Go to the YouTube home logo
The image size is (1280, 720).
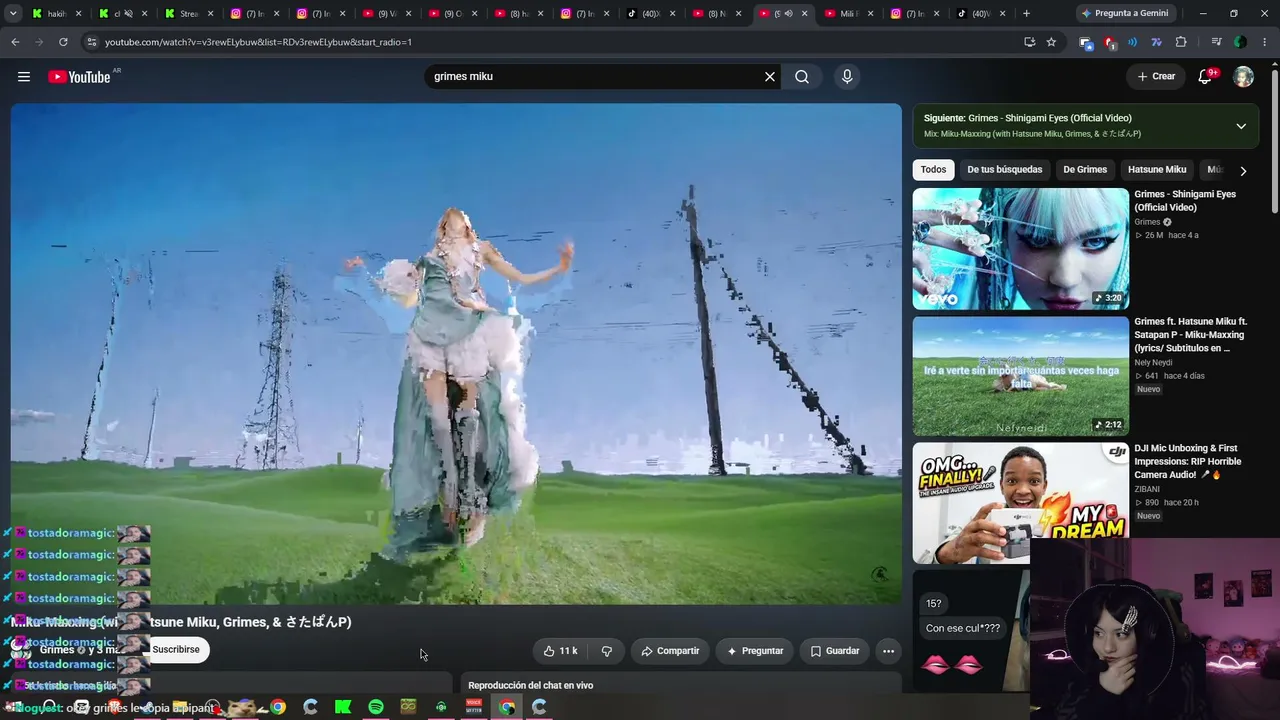[79, 77]
